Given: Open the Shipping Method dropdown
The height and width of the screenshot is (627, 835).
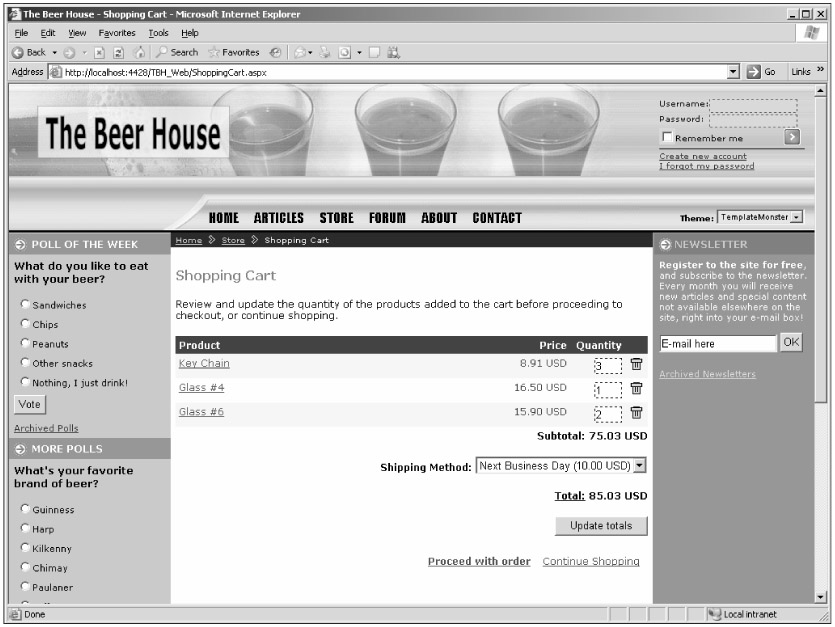Looking at the screenshot, I should (640, 466).
